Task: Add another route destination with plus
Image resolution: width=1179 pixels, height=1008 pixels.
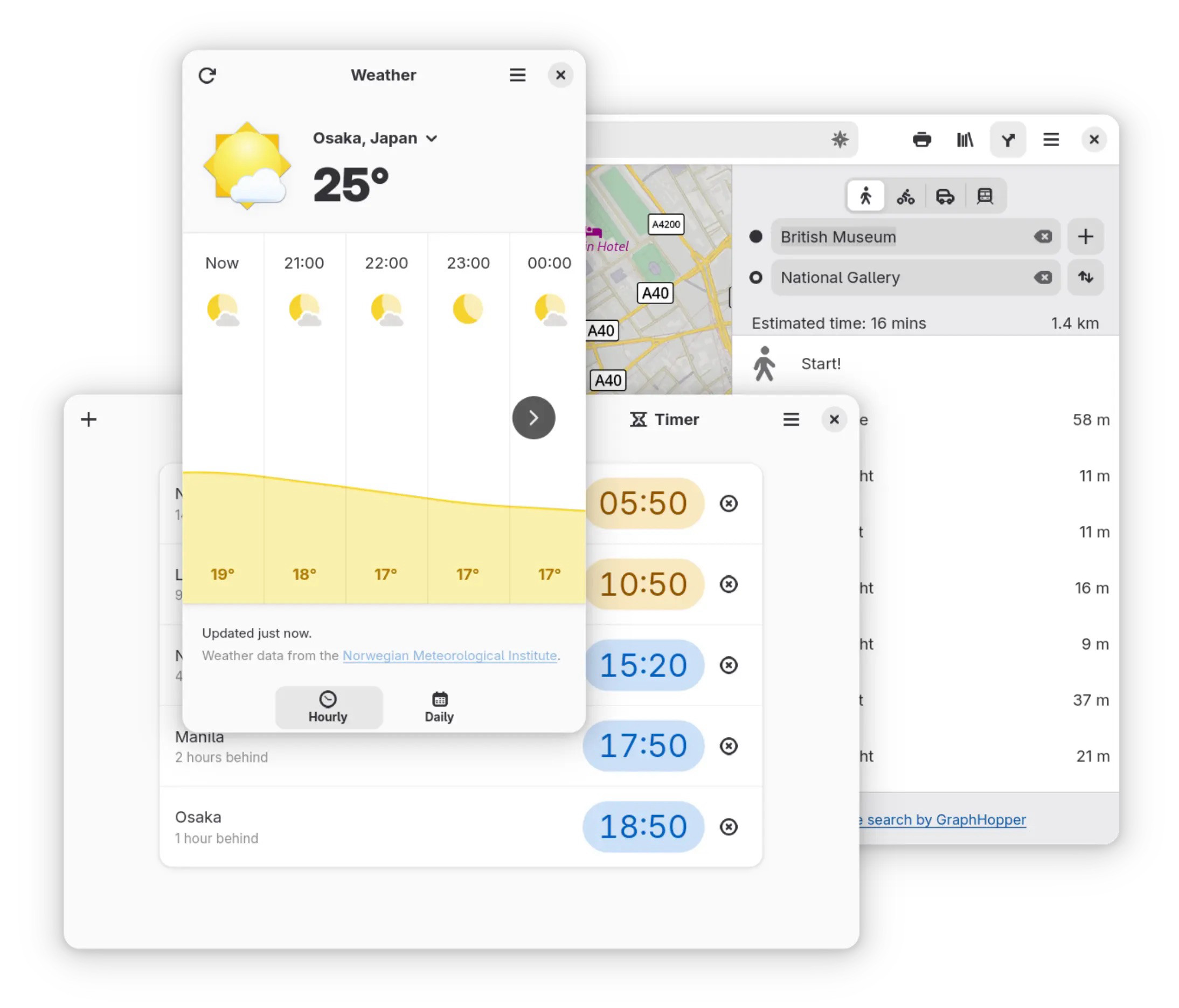Action: coord(1085,237)
